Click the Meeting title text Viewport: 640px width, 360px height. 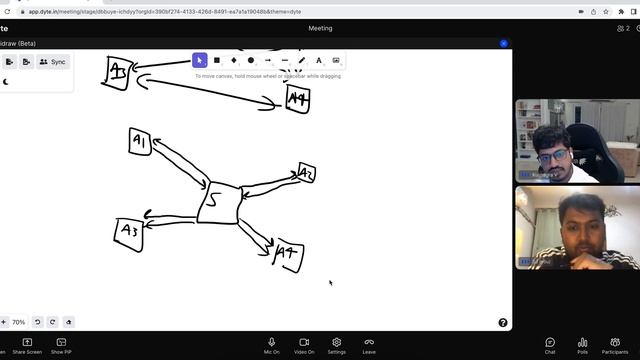[320, 29]
